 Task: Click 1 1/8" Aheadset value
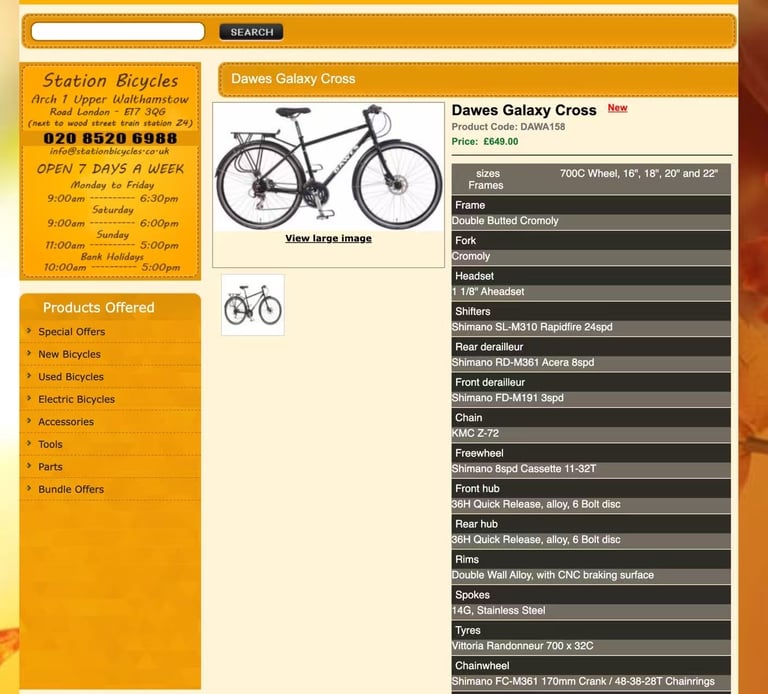coord(488,291)
